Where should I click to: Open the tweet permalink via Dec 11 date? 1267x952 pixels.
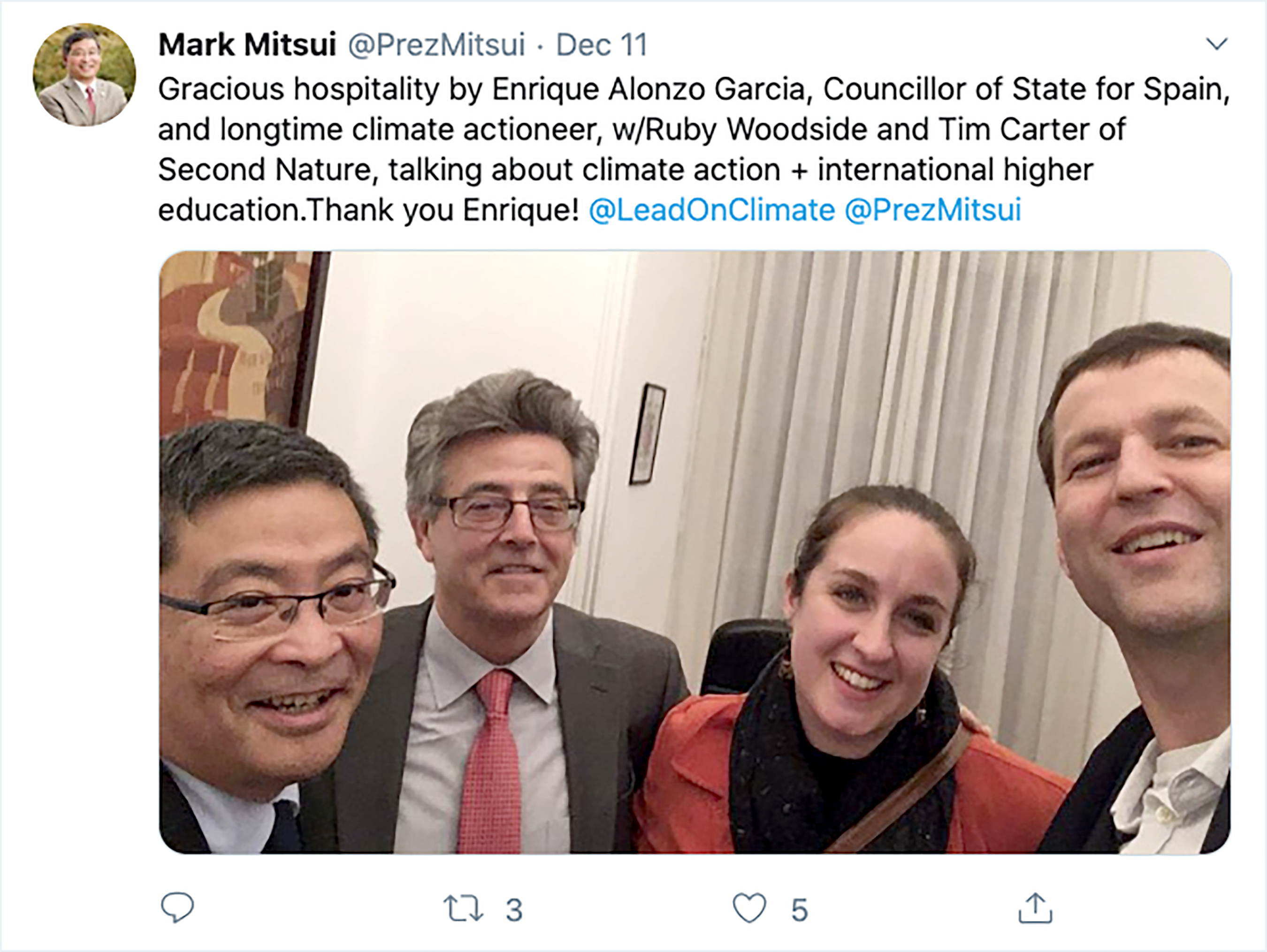pyautogui.click(x=602, y=45)
